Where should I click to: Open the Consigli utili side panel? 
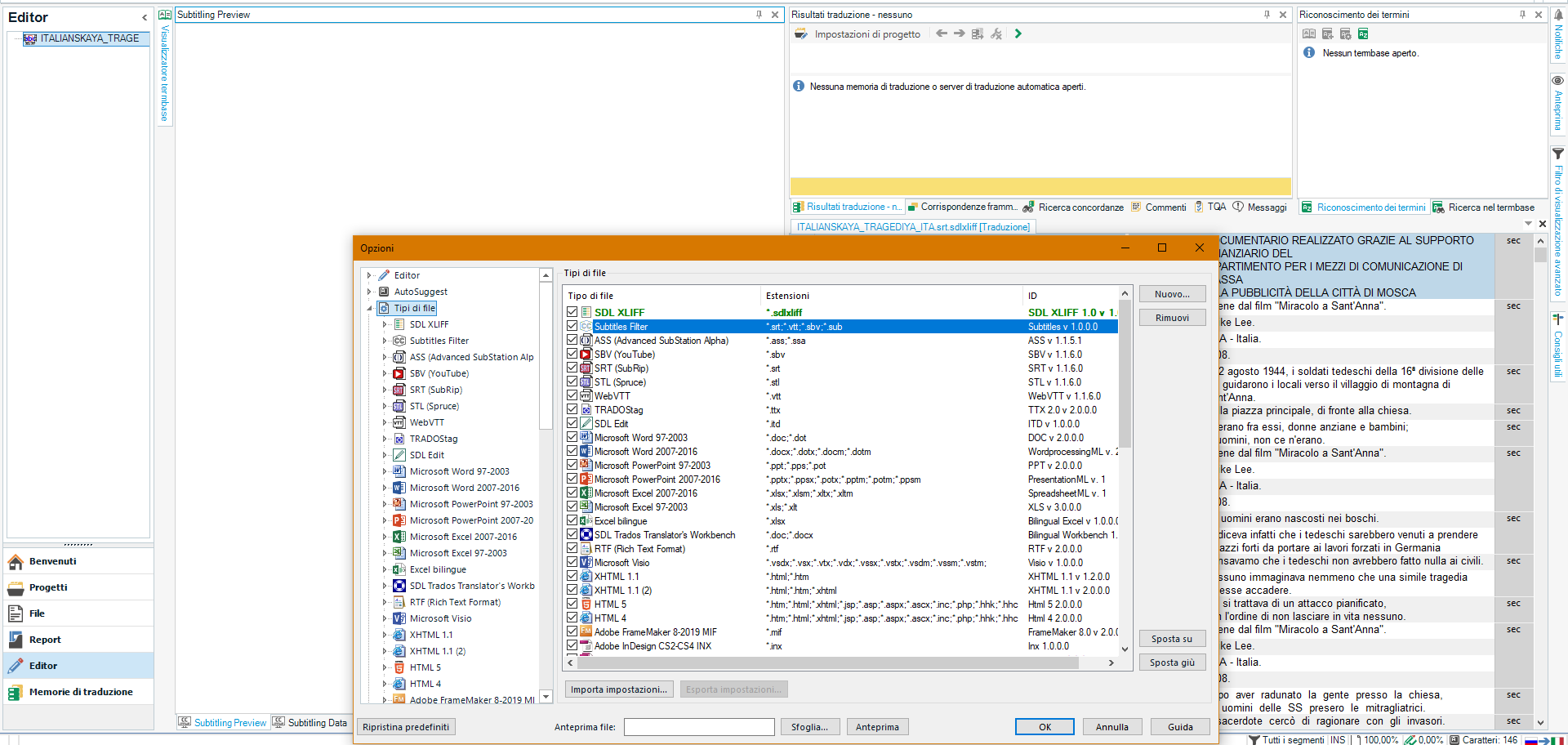[1558, 346]
